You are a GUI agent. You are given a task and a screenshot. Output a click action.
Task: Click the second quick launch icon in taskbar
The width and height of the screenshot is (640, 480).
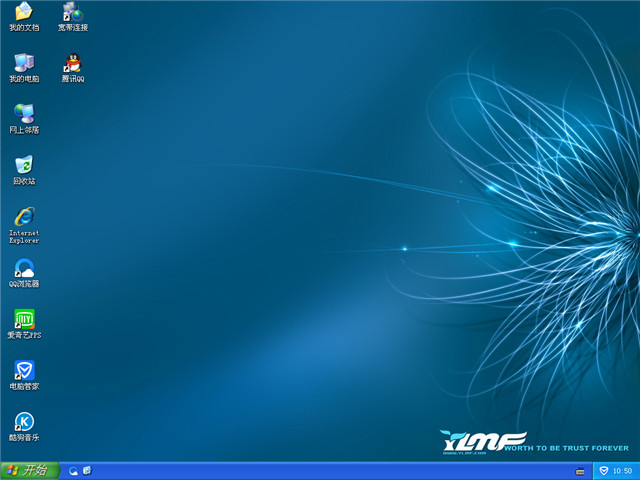pos(87,471)
